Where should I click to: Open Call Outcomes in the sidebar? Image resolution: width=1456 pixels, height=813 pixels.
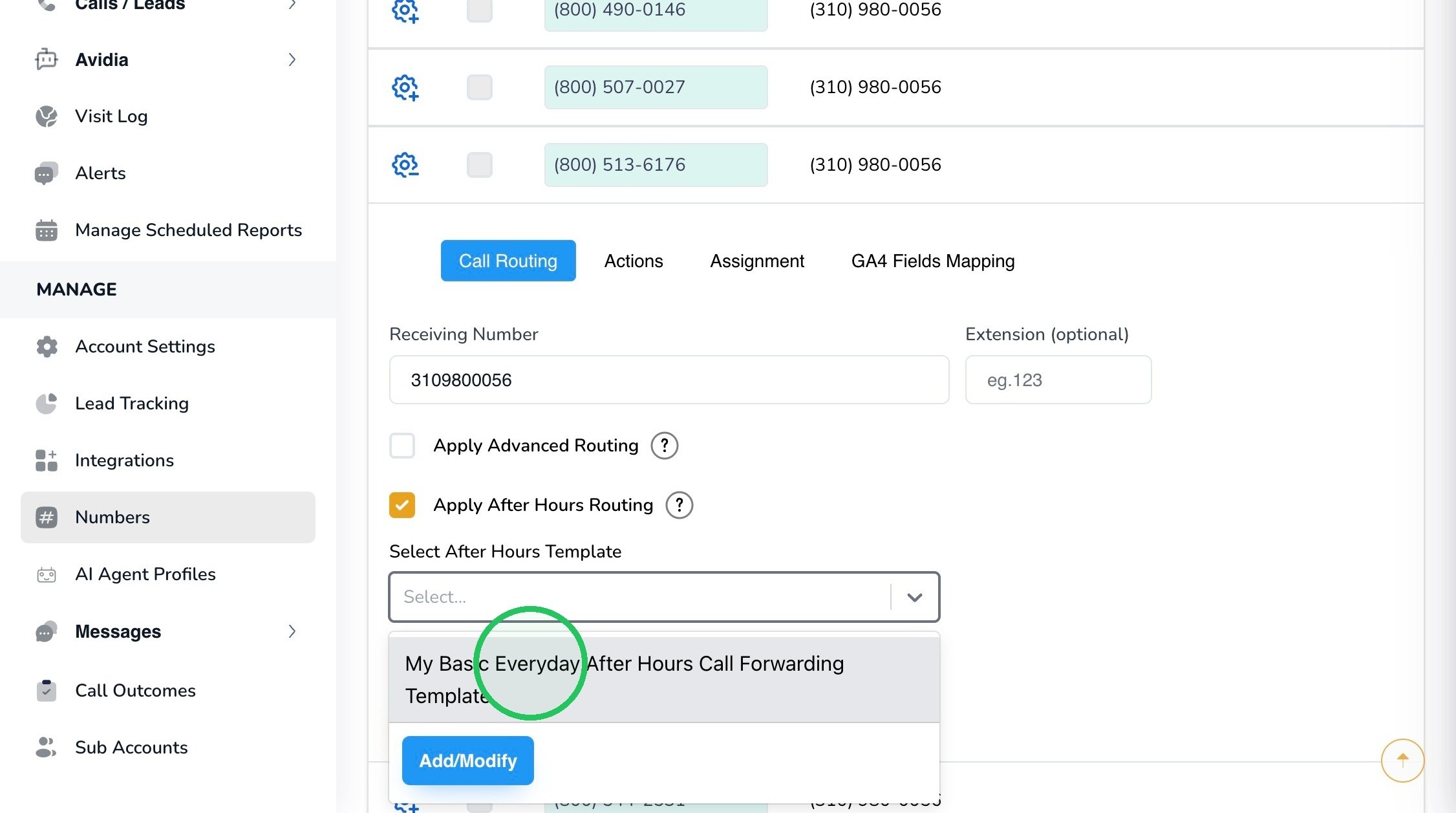(x=135, y=691)
